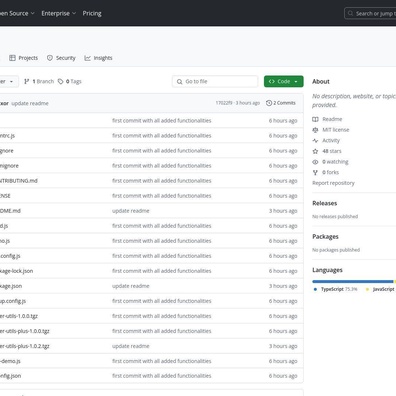
Task: Open the rollup.config.js file row name
Action: click(x=13, y=301)
